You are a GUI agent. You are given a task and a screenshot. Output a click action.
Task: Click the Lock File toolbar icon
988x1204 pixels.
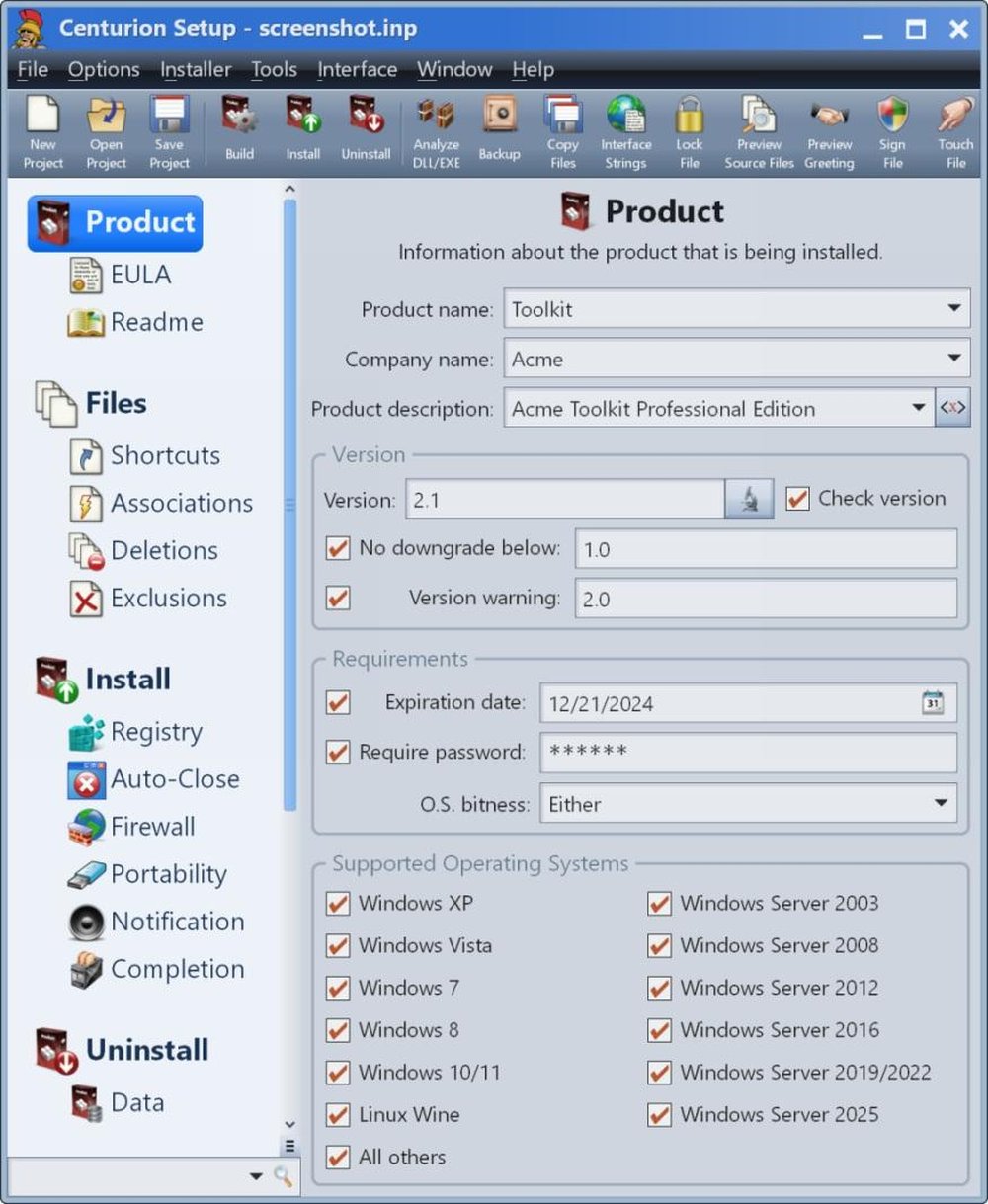[x=689, y=133]
